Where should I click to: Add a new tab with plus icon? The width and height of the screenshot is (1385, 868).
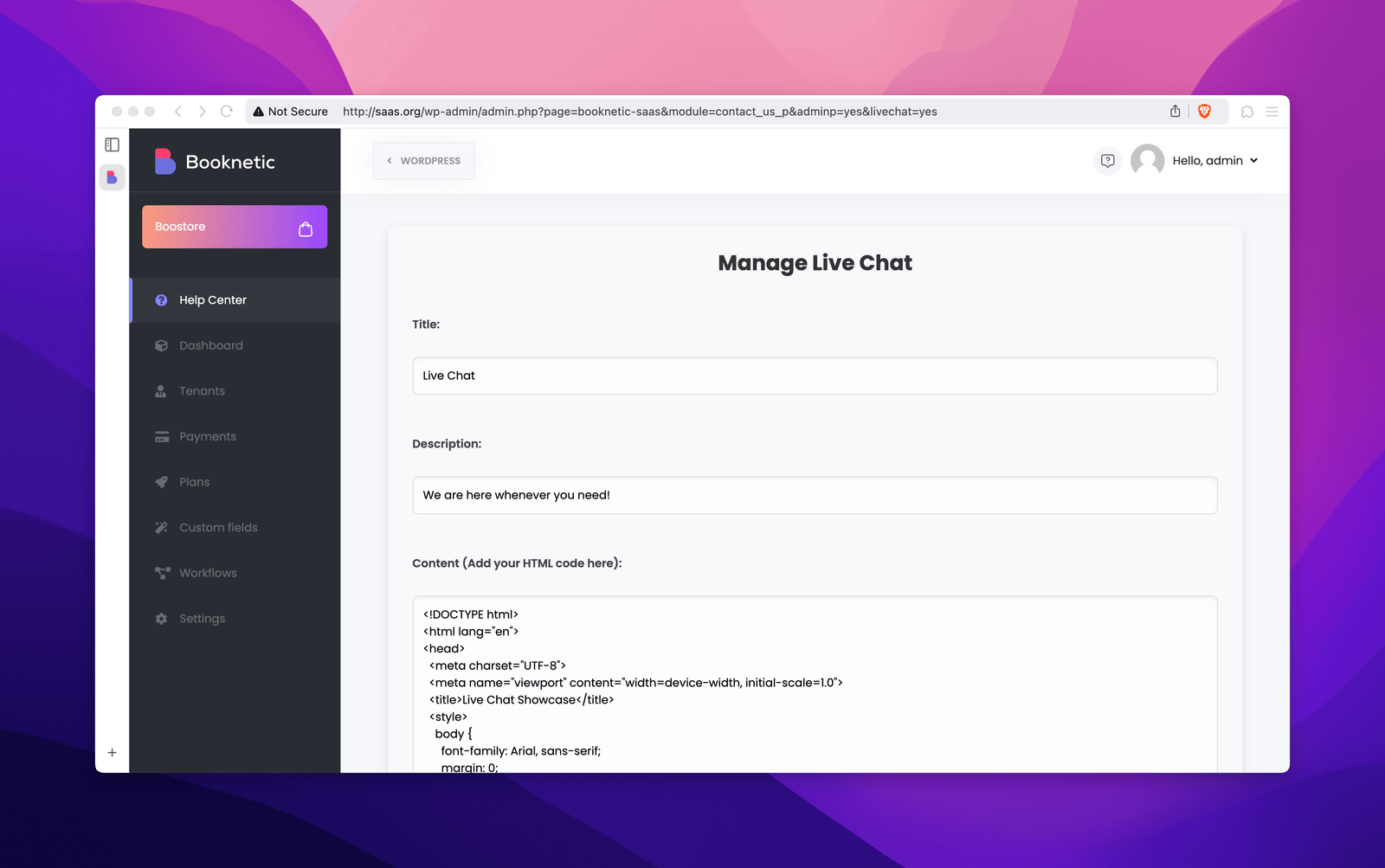click(113, 753)
